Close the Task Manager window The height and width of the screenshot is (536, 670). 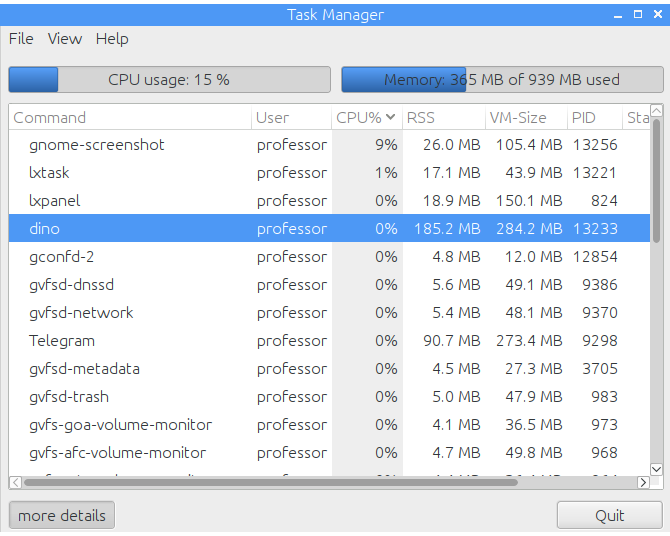pos(658,15)
